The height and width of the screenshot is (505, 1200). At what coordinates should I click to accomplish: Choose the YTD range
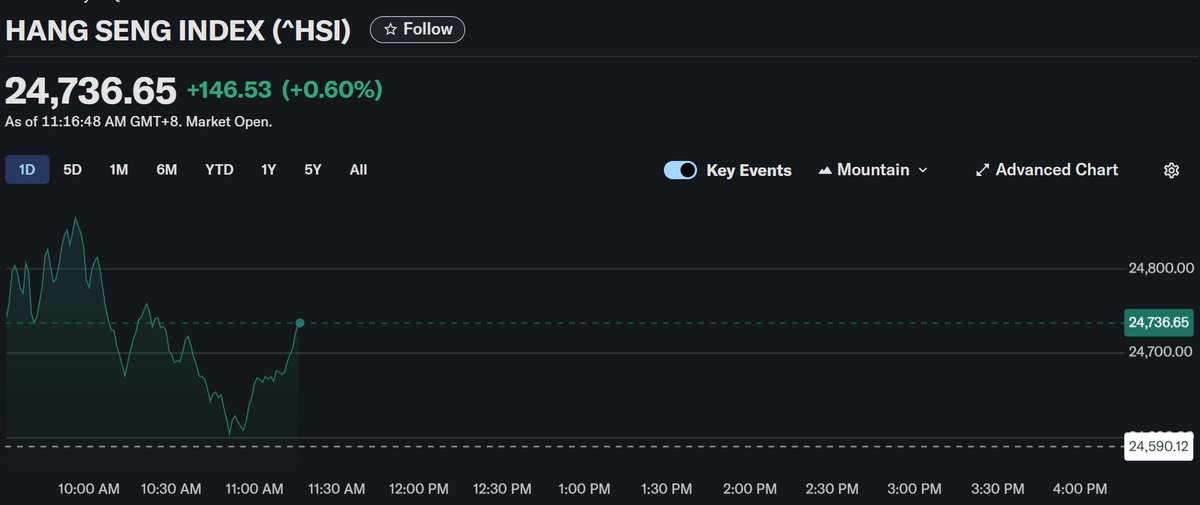[219, 170]
